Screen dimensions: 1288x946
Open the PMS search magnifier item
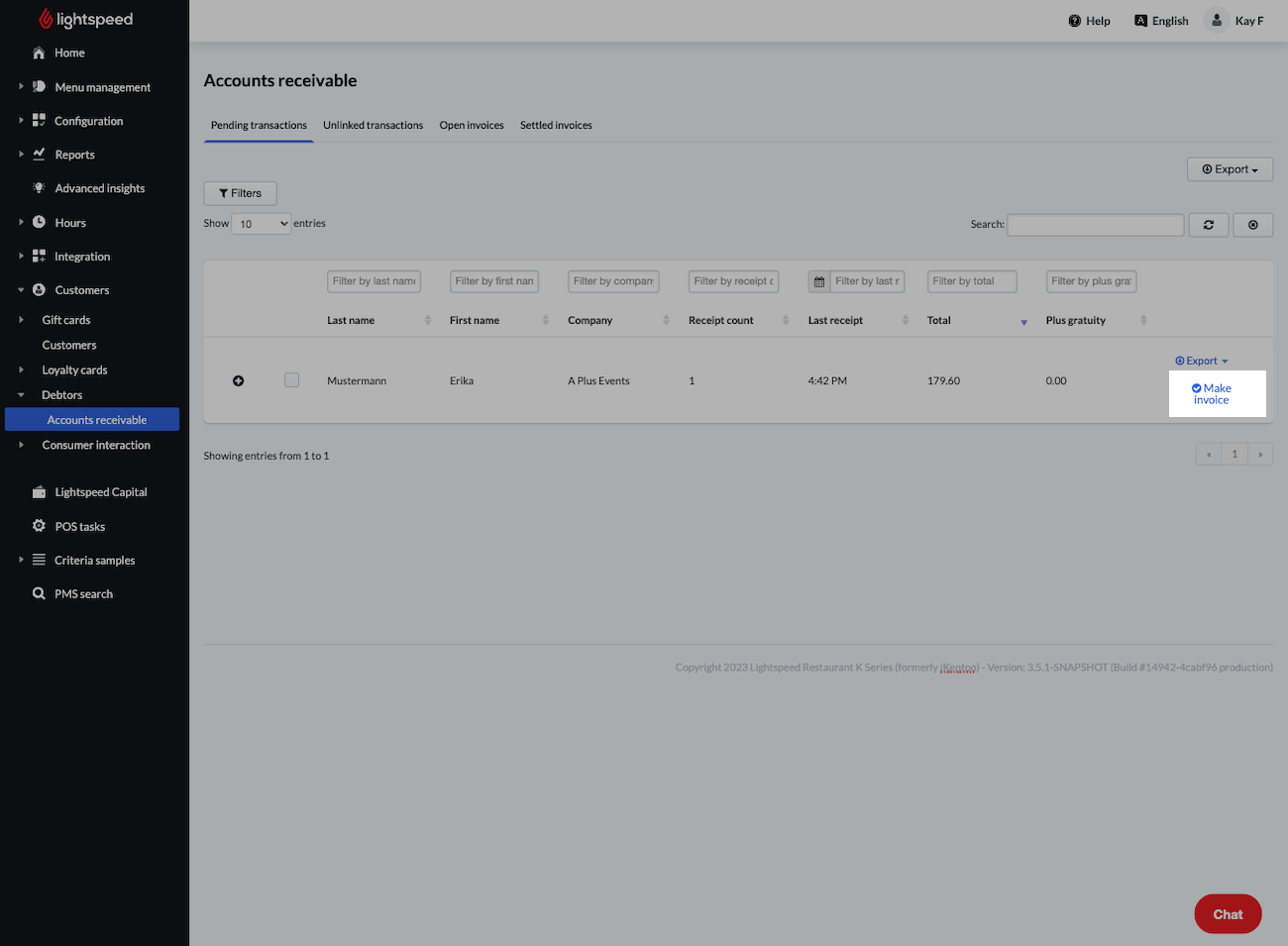tap(83, 594)
